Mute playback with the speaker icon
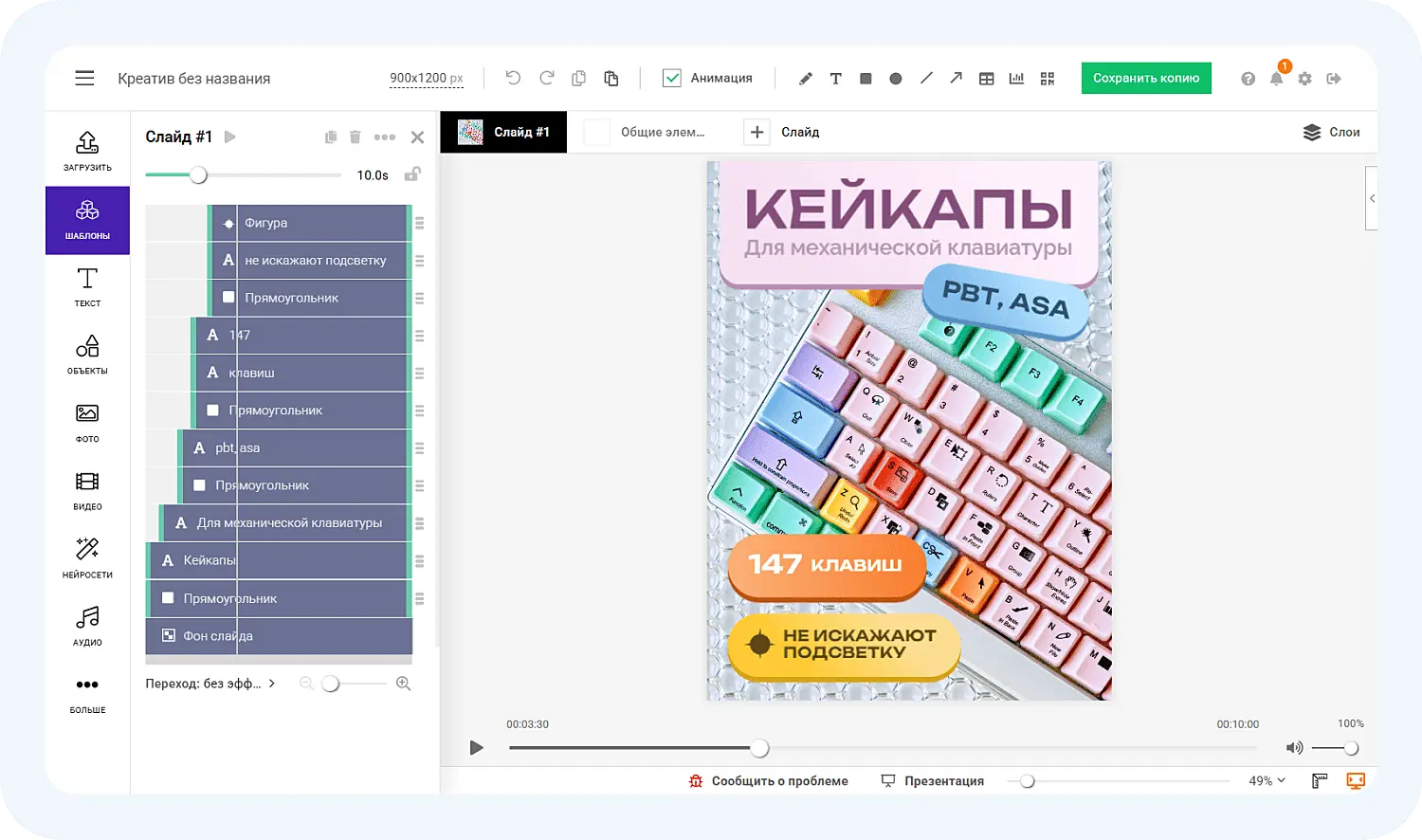Image resolution: width=1422 pixels, height=840 pixels. (1294, 748)
